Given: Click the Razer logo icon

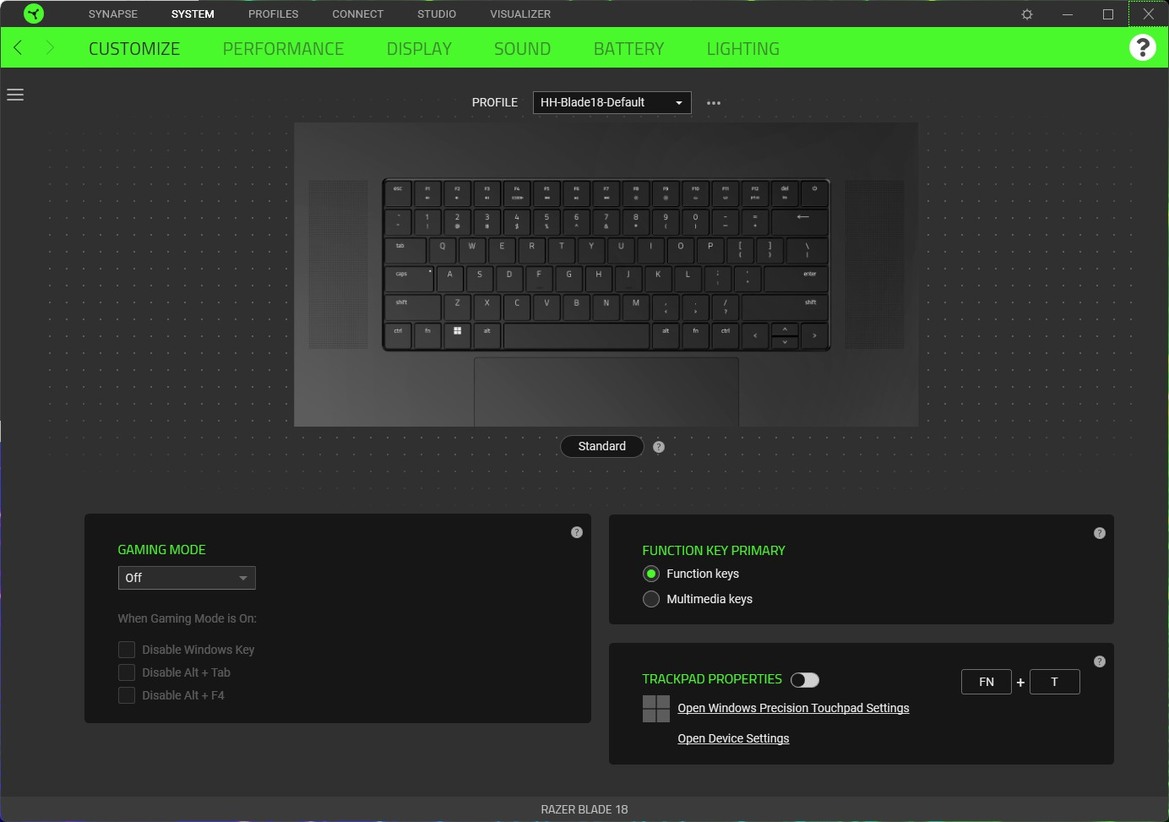Looking at the screenshot, I should pyautogui.click(x=34, y=13).
